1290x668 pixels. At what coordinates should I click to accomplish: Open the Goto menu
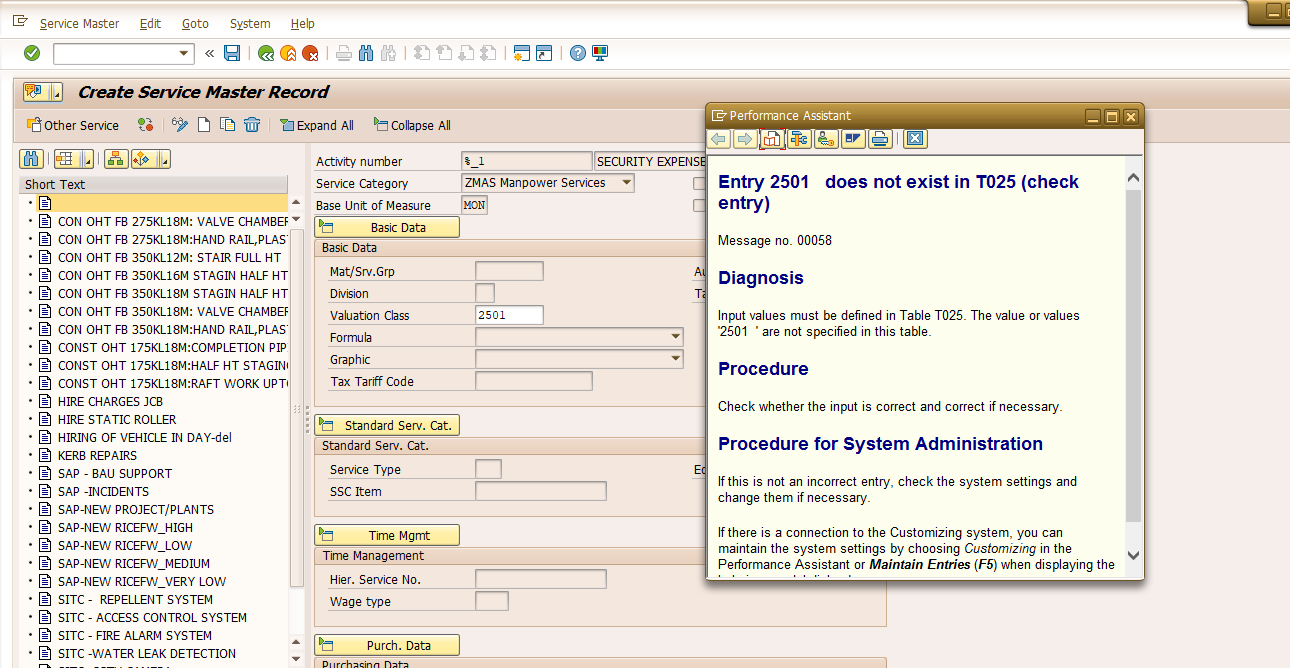coord(195,23)
